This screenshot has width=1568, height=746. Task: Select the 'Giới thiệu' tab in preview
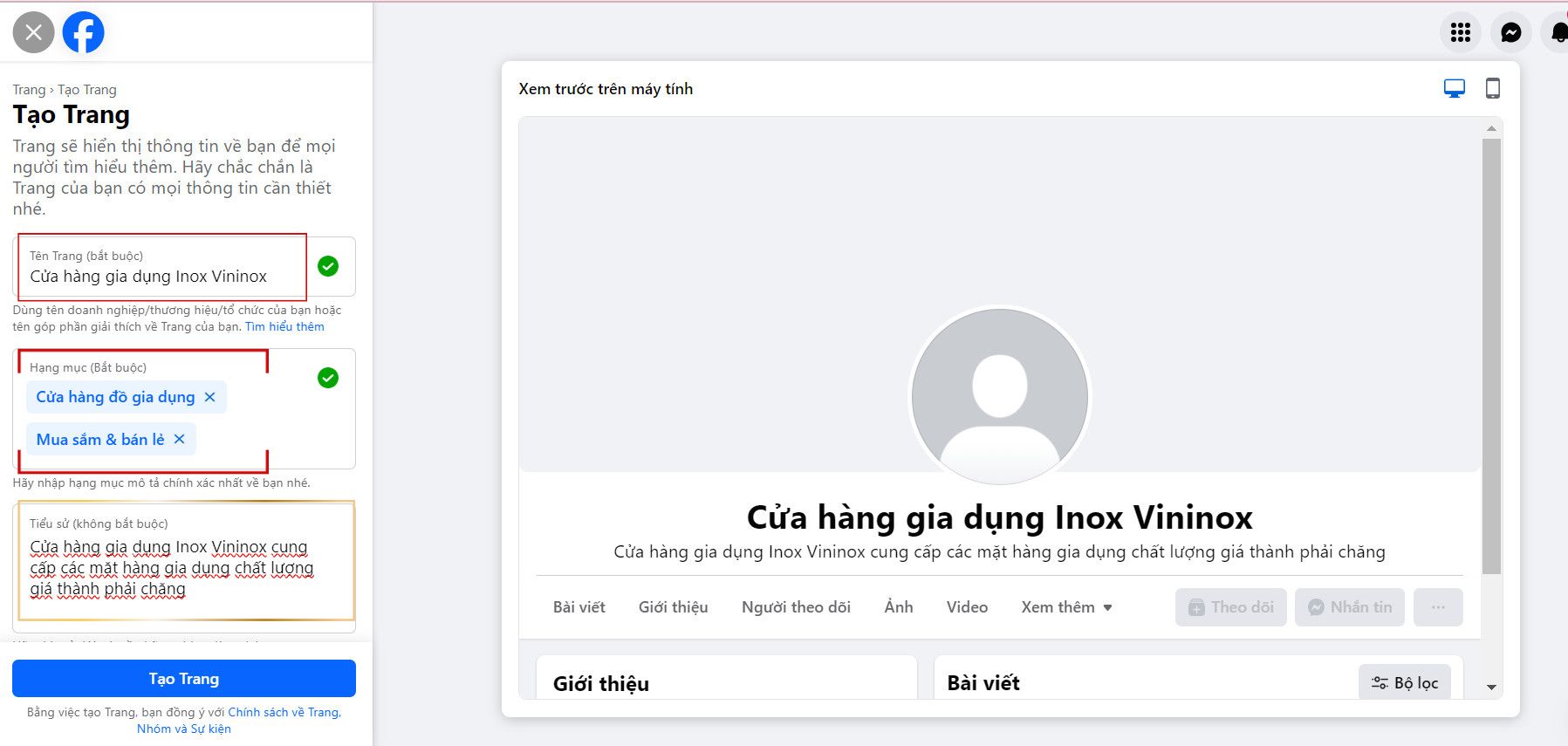(x=673, y=607)
